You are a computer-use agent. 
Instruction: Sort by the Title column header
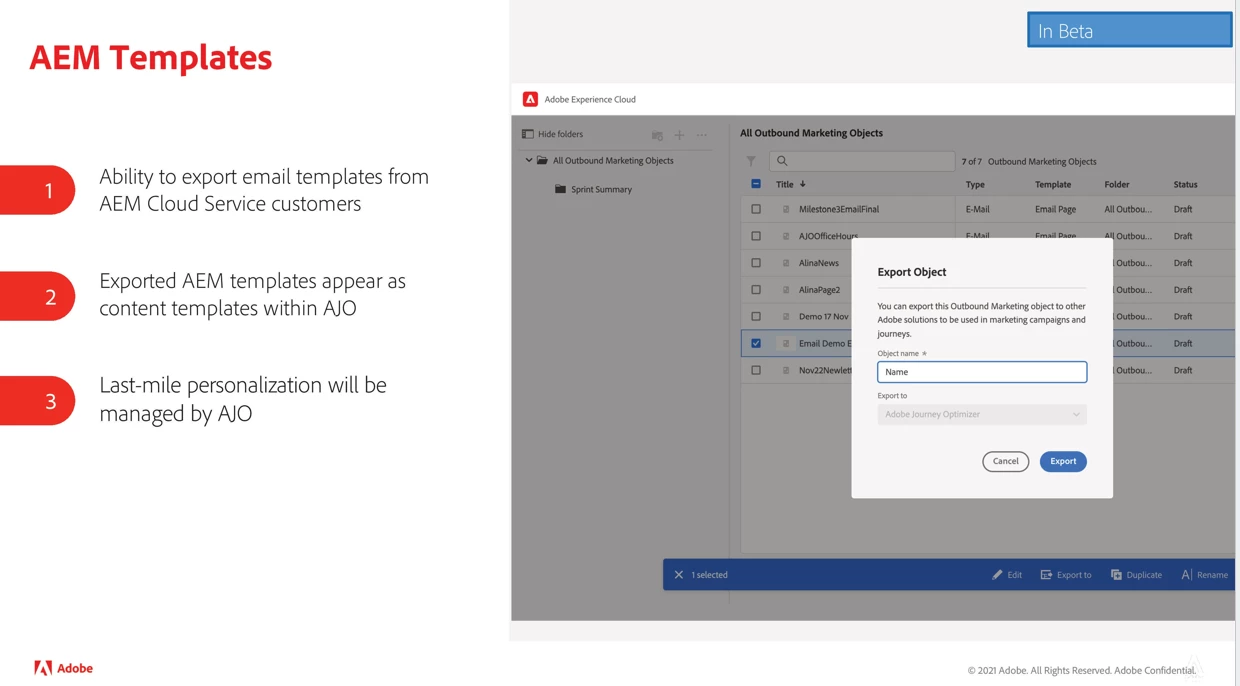point(785,184)
